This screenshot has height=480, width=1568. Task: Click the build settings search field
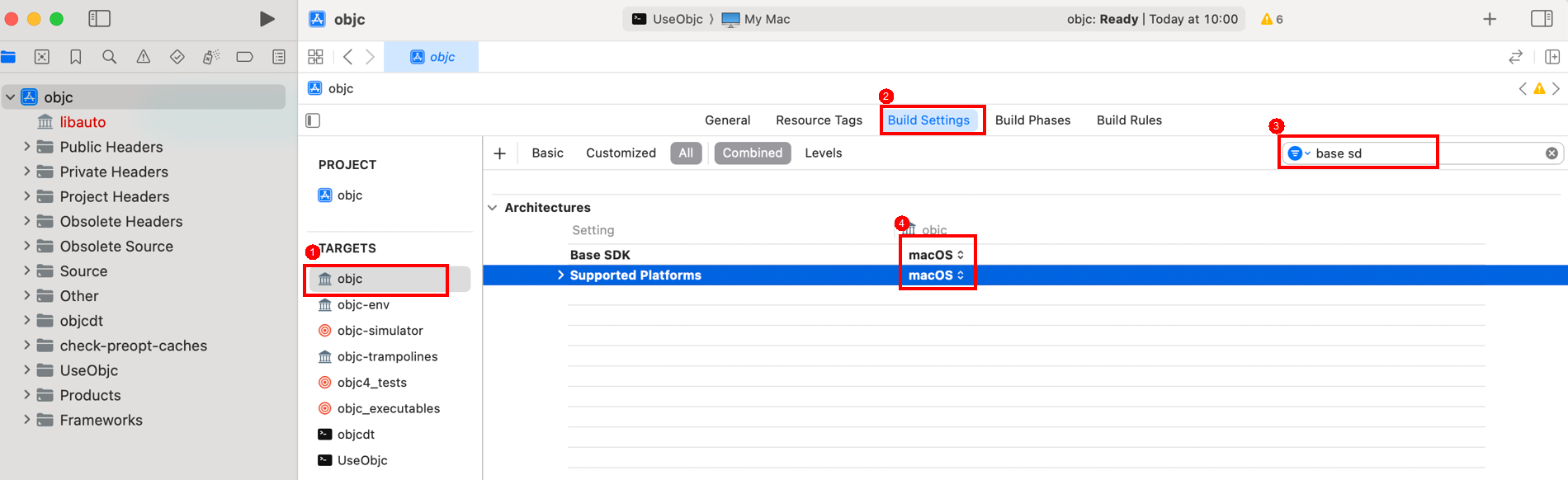point(1403,153)
